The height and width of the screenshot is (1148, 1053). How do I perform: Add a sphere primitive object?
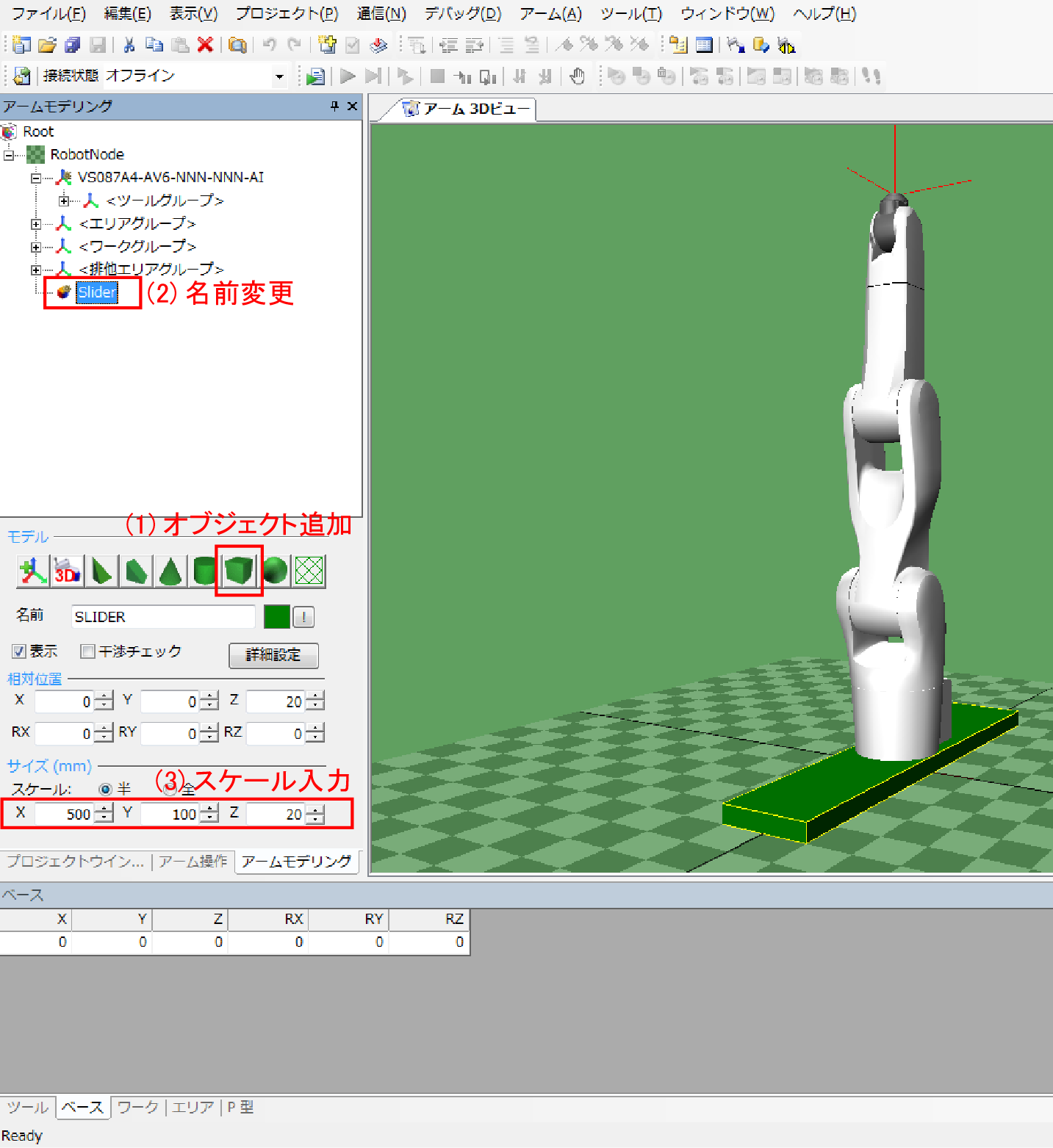[x=275, y=571]
